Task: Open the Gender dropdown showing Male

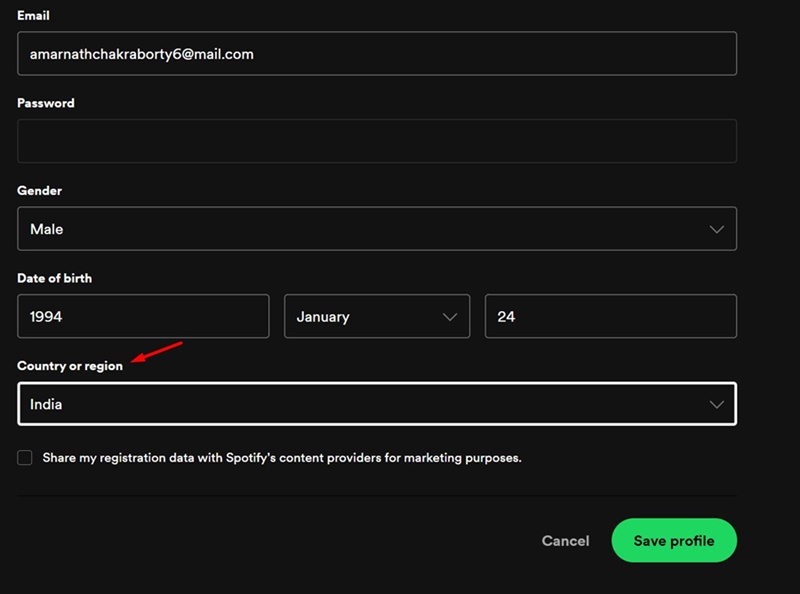Action: coord(377,229)
